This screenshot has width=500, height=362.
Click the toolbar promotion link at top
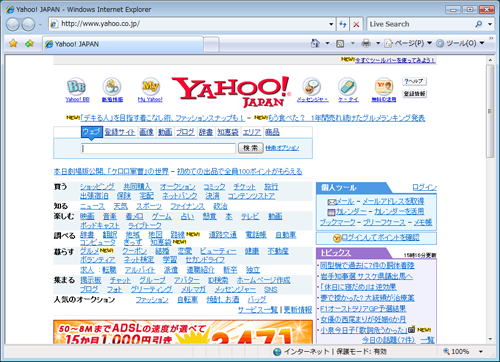395,60
